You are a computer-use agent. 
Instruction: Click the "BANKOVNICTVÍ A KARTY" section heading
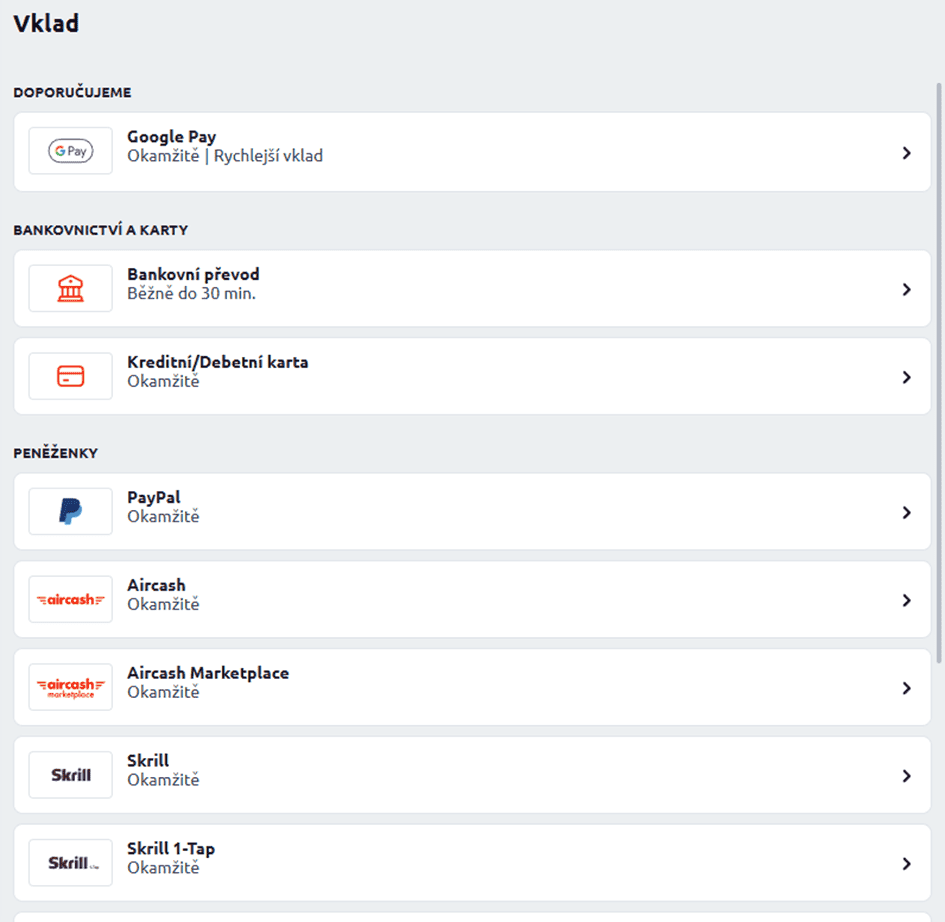pos(101,230)
